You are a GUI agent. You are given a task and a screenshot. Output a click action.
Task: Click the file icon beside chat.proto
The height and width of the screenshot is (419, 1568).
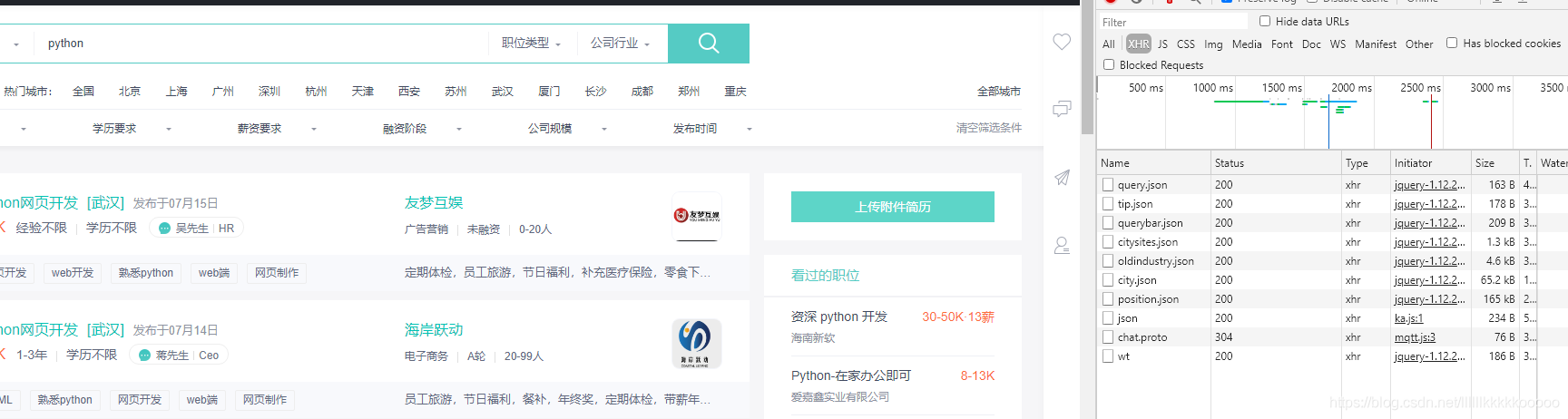[1108, 336]
